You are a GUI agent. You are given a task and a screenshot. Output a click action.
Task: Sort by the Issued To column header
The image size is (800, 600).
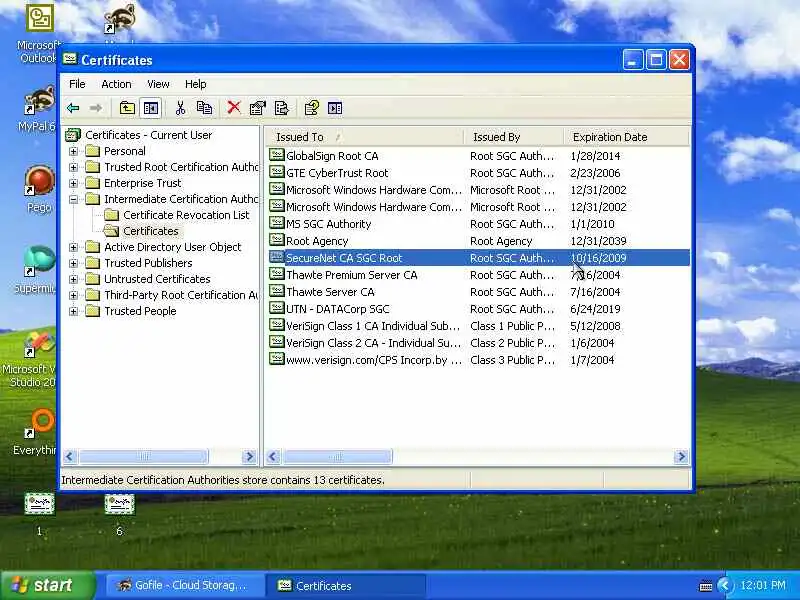pyautogui.click(x=364, y=137)
